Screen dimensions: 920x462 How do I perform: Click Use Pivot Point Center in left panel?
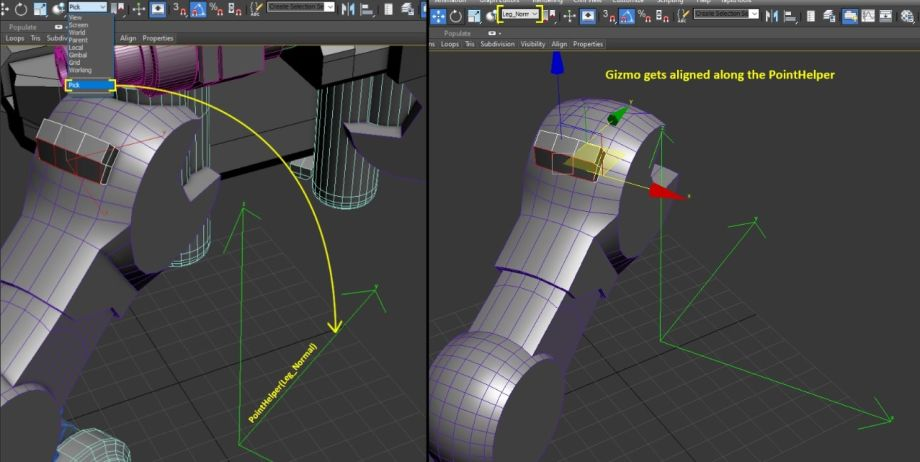click(x=118, y=9)
